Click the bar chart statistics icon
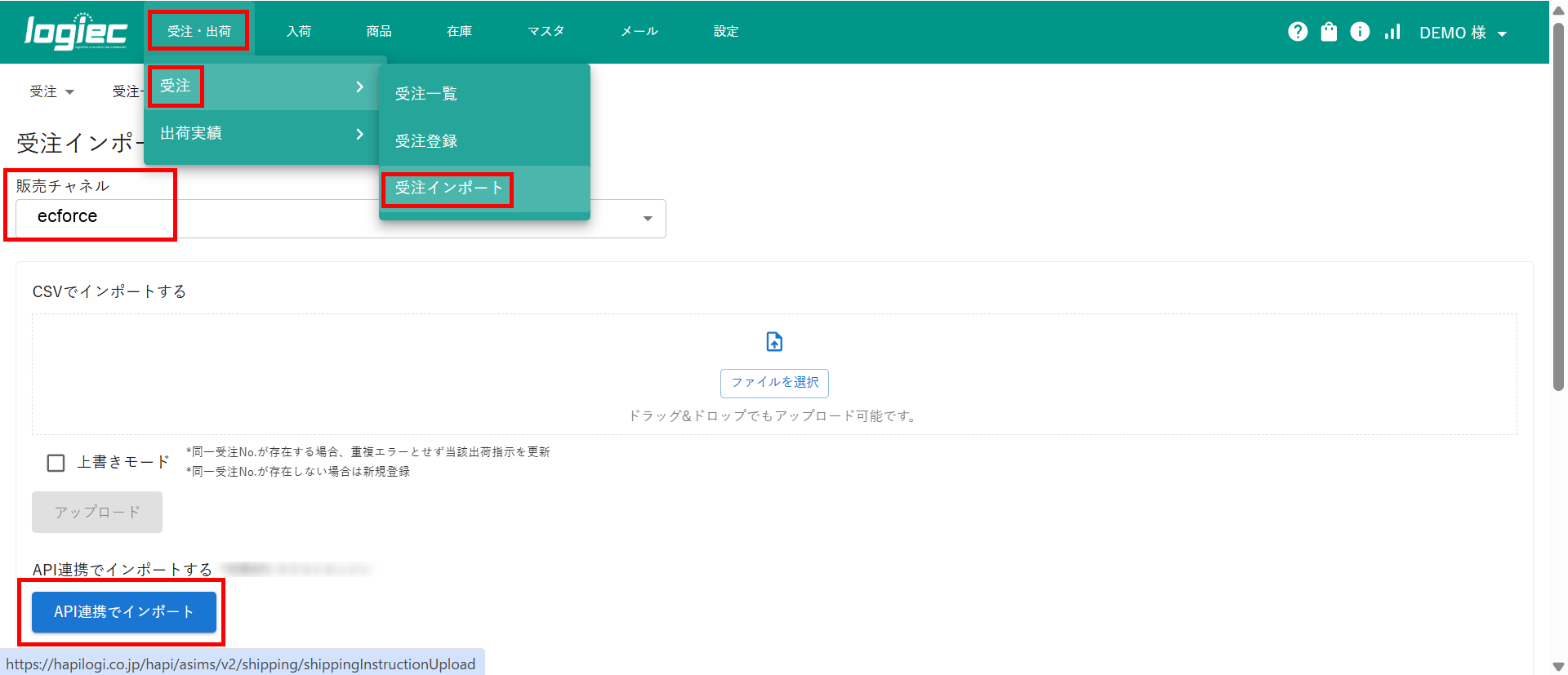 pyautogui.click(x=1392, y=32)
